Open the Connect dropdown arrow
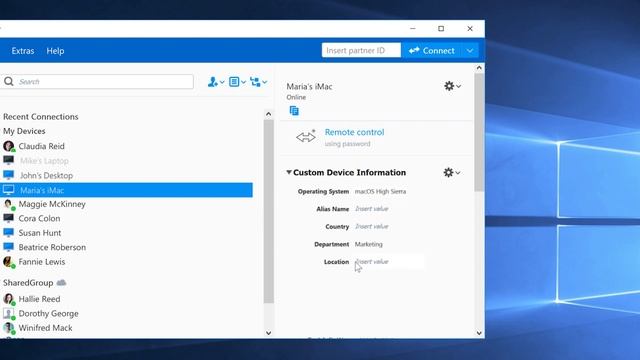640x360 pixels. (470, 51)
